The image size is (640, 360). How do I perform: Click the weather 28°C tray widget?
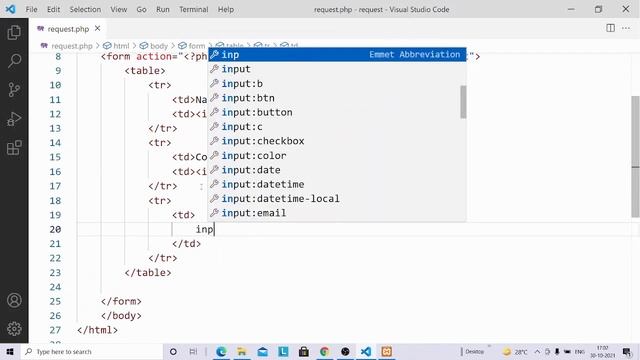[x=515, y=351]
